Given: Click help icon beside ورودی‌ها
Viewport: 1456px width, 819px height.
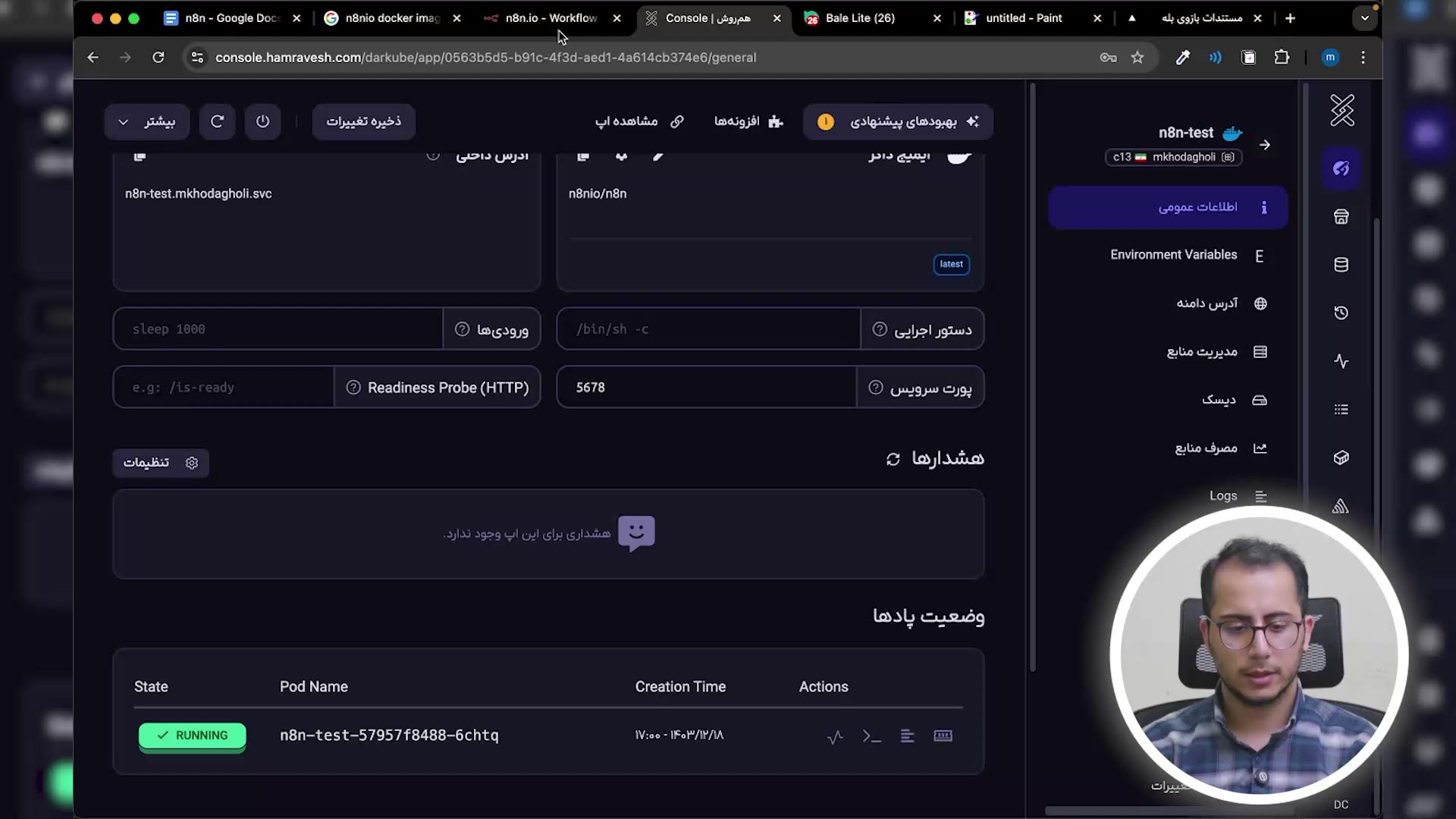Looking at the screenshot, I should point(462,329).
